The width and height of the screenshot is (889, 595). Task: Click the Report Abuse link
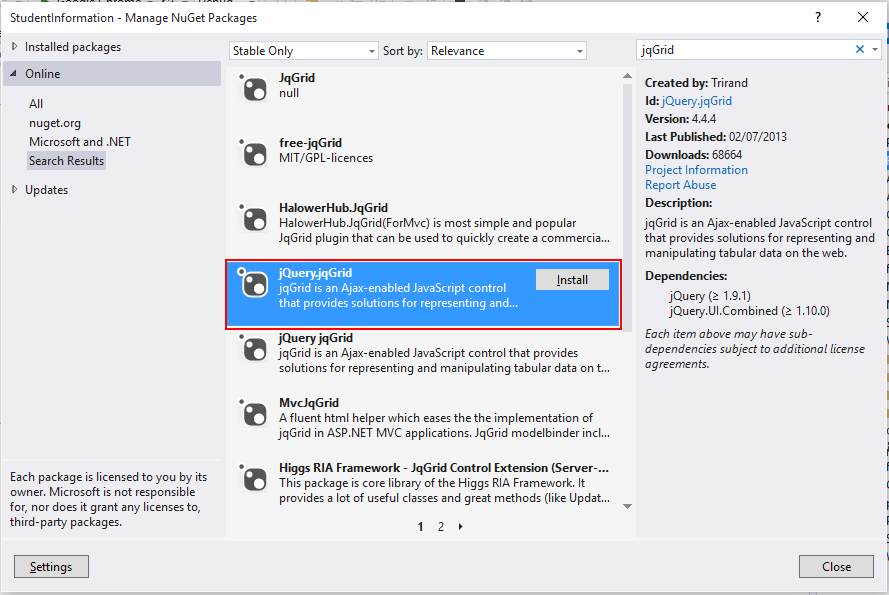click(x=680, y=185)
